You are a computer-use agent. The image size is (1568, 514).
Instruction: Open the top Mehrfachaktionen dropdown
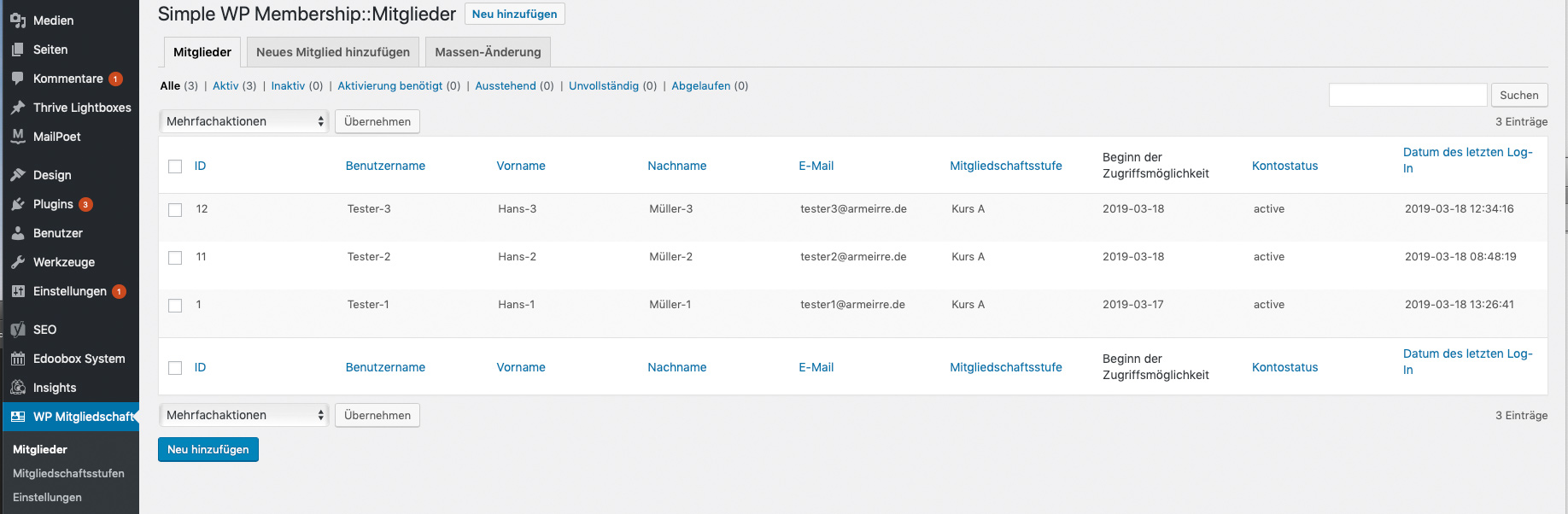point(244,121)
